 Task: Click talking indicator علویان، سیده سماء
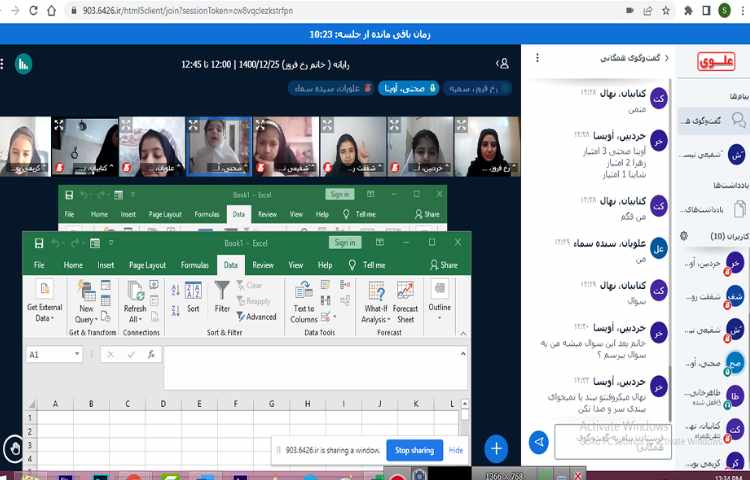(x=331, y=88)
